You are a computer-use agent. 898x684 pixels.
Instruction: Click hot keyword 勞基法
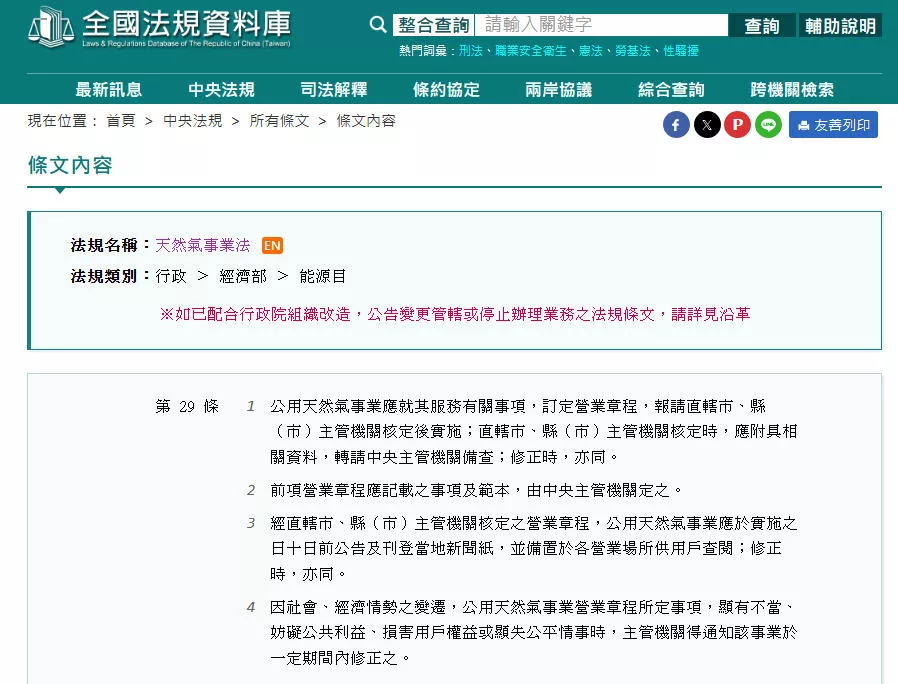pos(633,50)
